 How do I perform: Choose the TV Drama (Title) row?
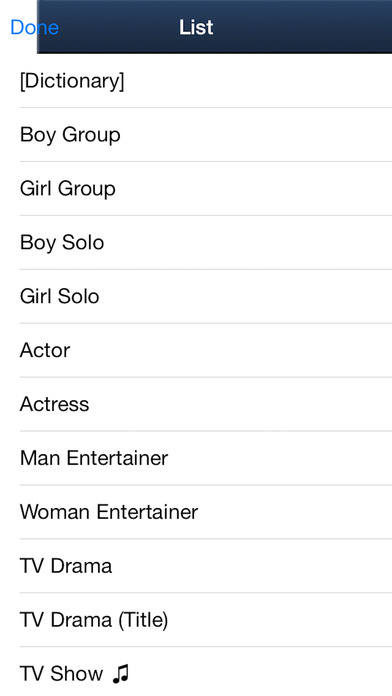point(196,620)
